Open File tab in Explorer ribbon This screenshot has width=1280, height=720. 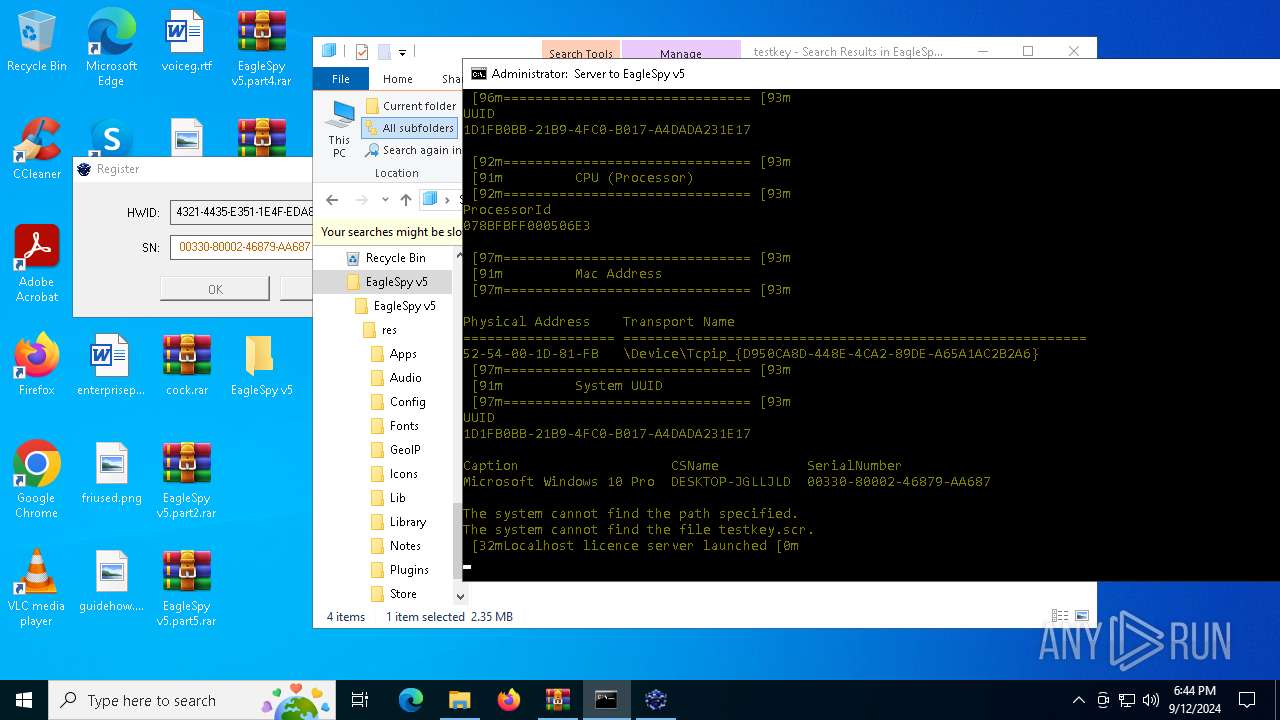(x=341, y=79)
